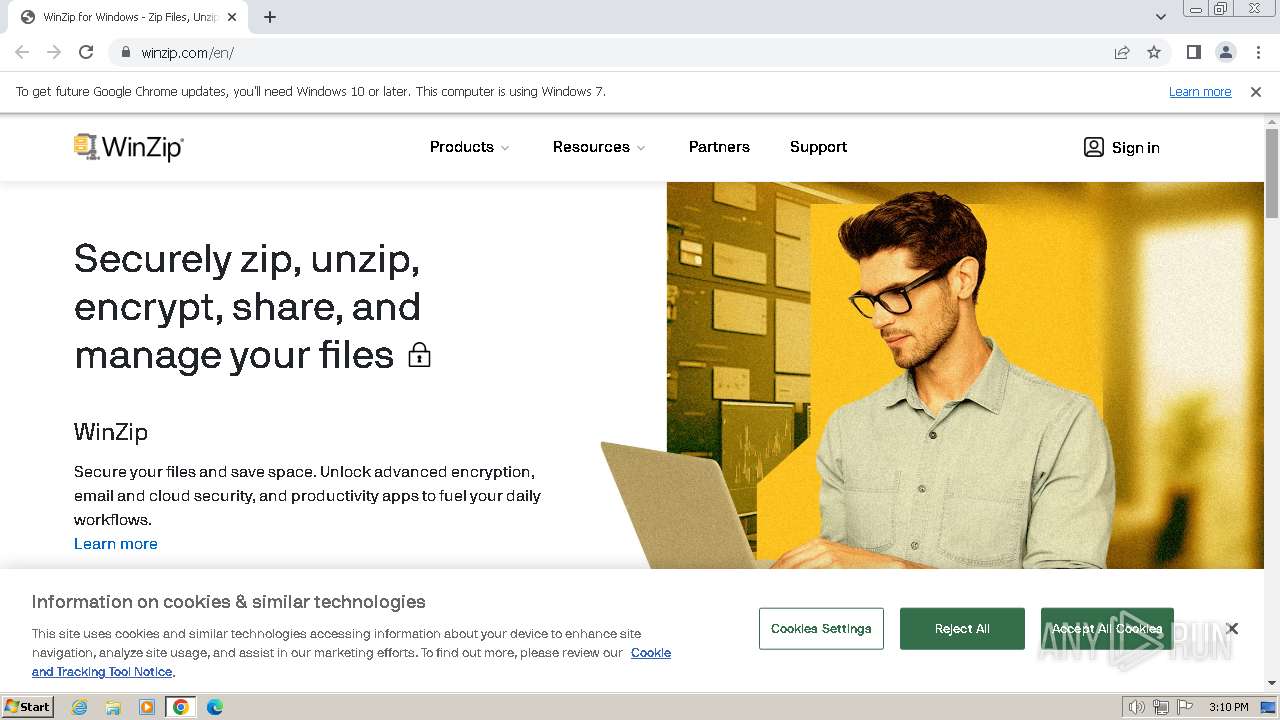Click the taskbar clock

[1228, 707]
